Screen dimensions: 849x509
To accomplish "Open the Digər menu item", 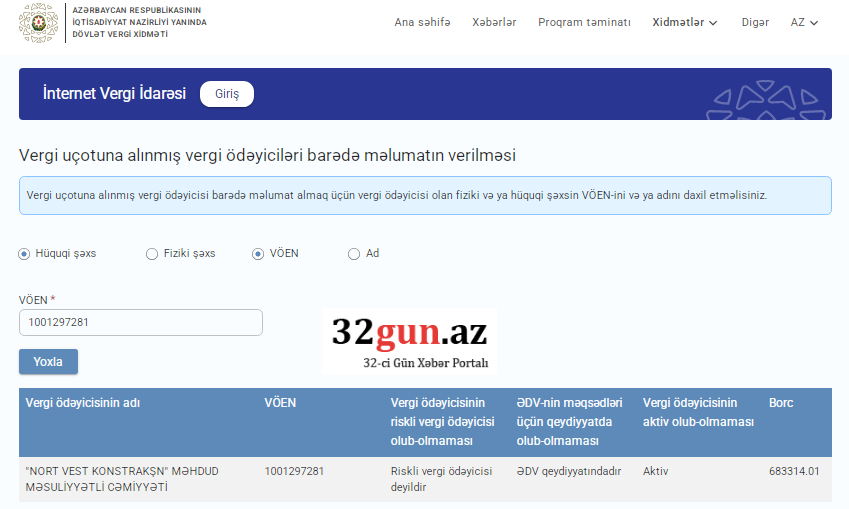I will pos(755,22).
